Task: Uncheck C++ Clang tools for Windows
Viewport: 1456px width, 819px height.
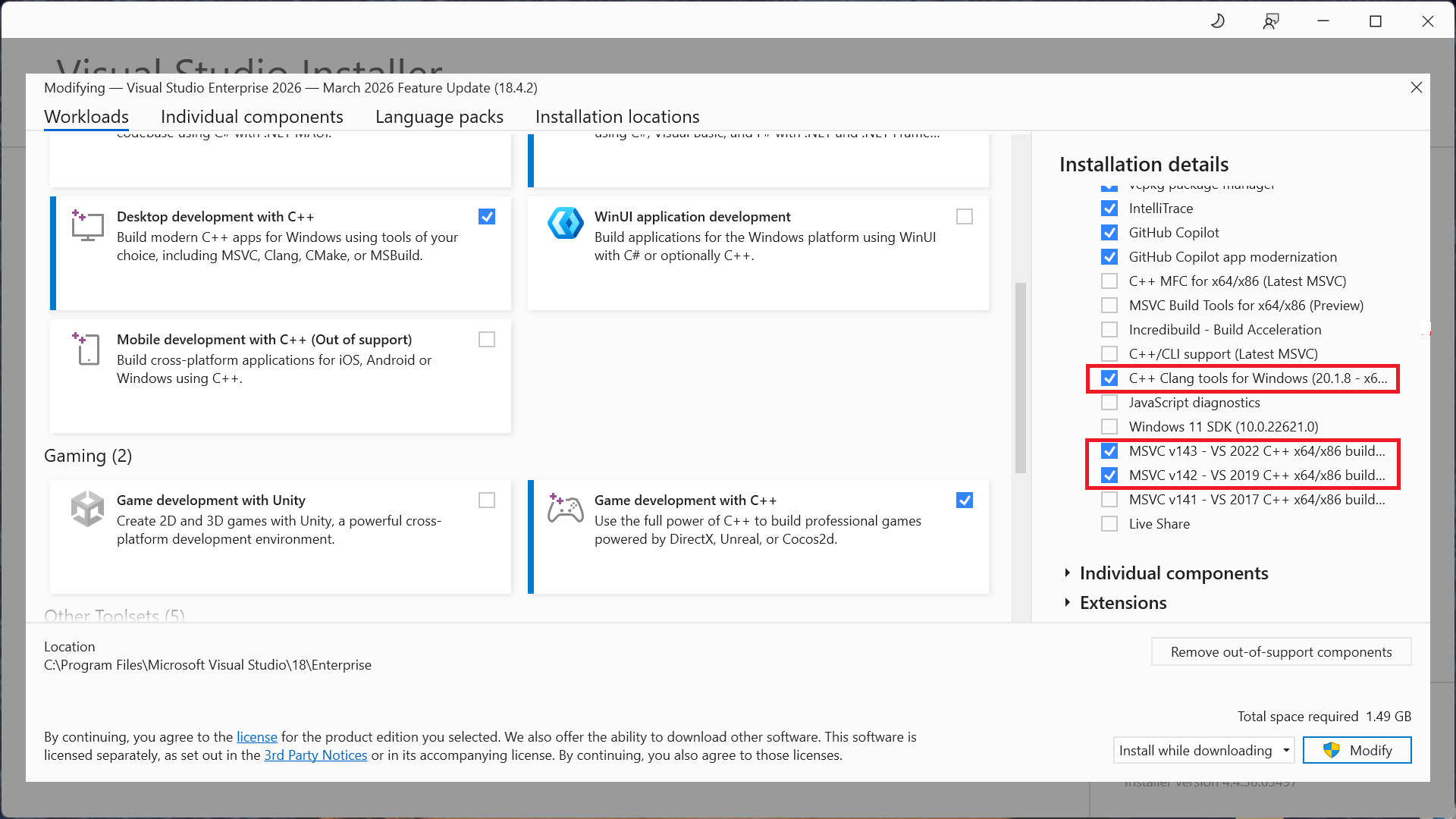Action: [1109, 378]
